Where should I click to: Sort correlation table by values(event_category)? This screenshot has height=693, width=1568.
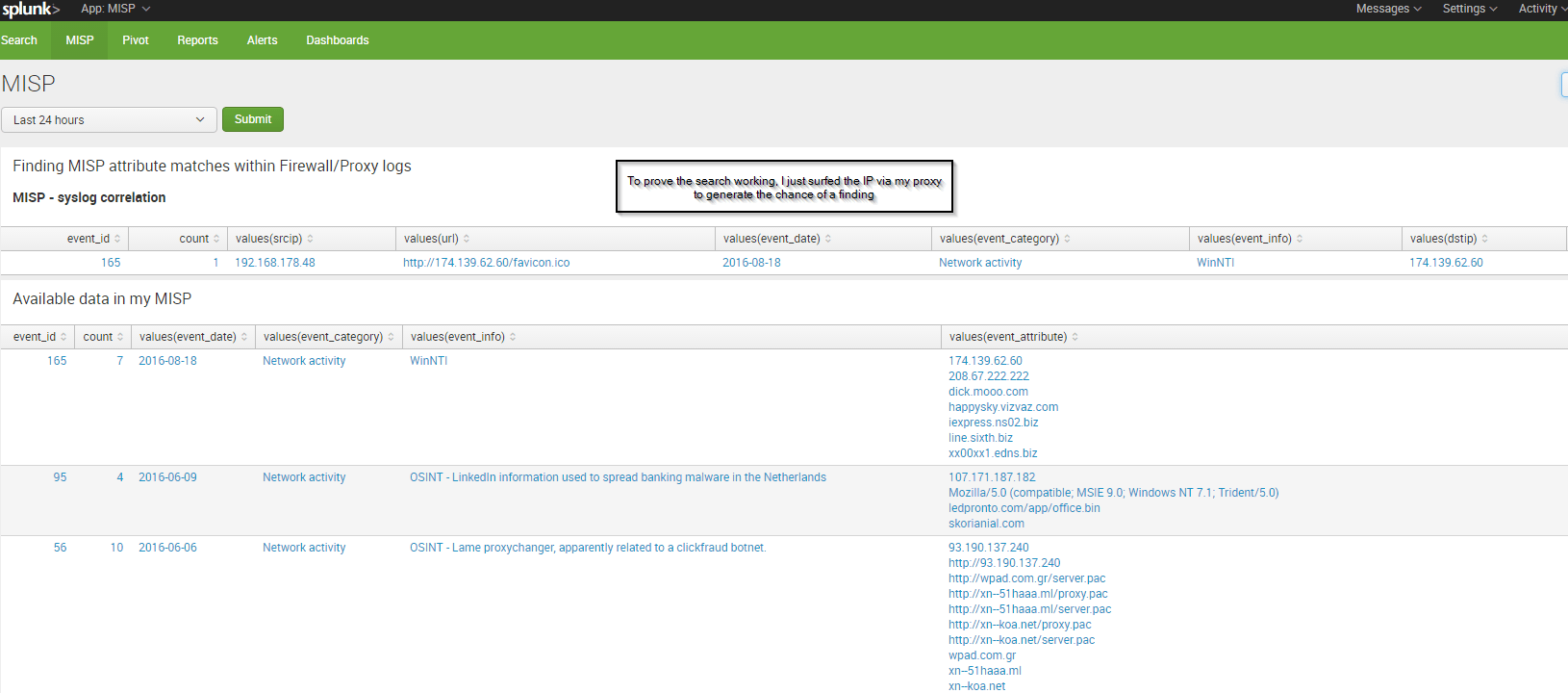coord(1004,239)
